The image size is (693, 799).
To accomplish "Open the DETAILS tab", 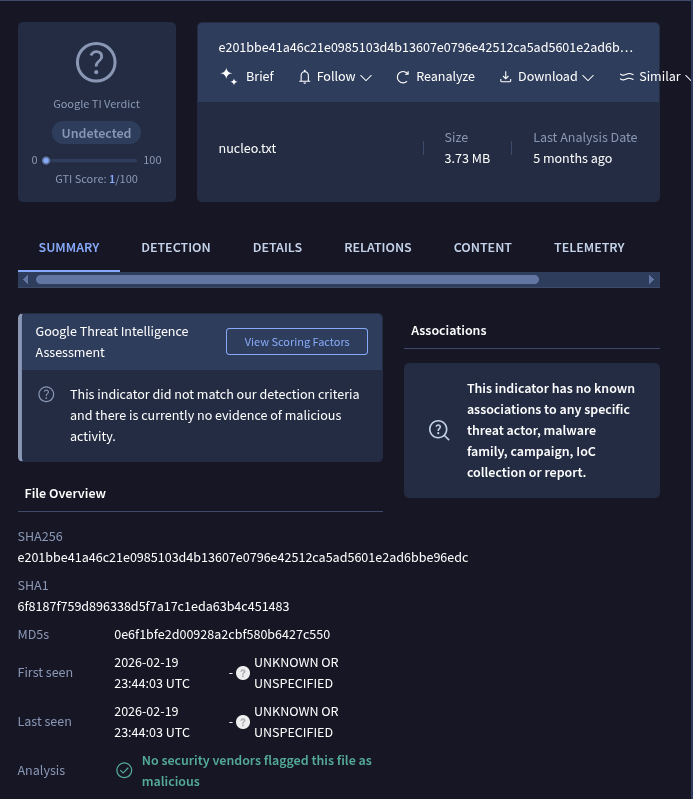I will coord(277,248).
